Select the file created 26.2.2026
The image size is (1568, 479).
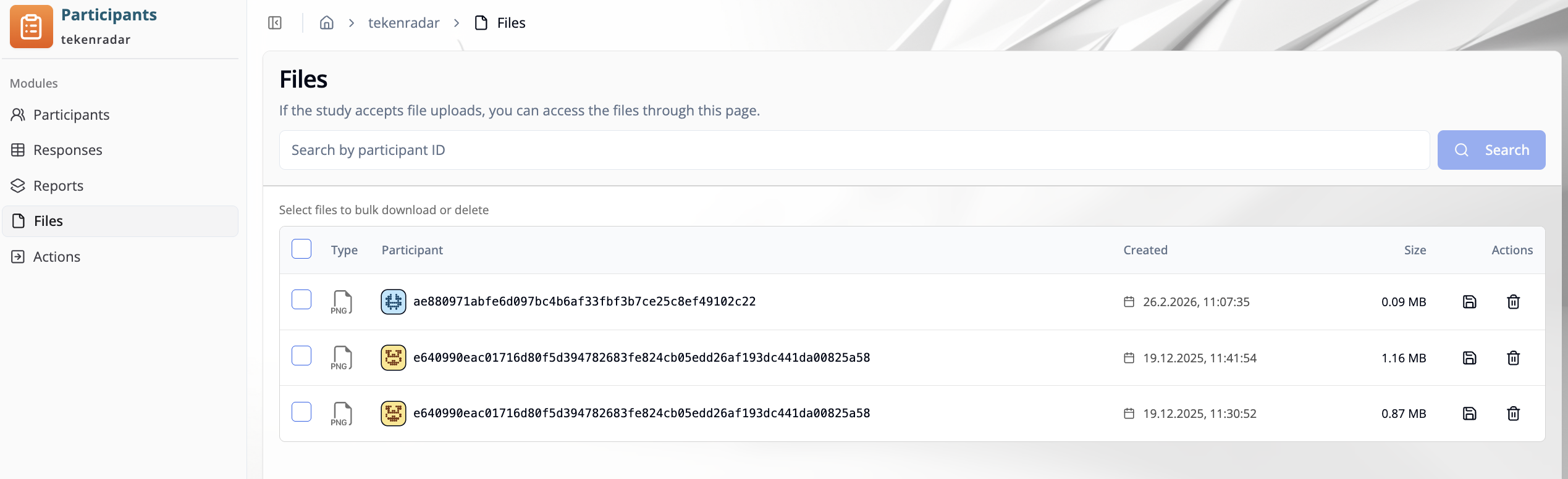[x=301, y=300]
